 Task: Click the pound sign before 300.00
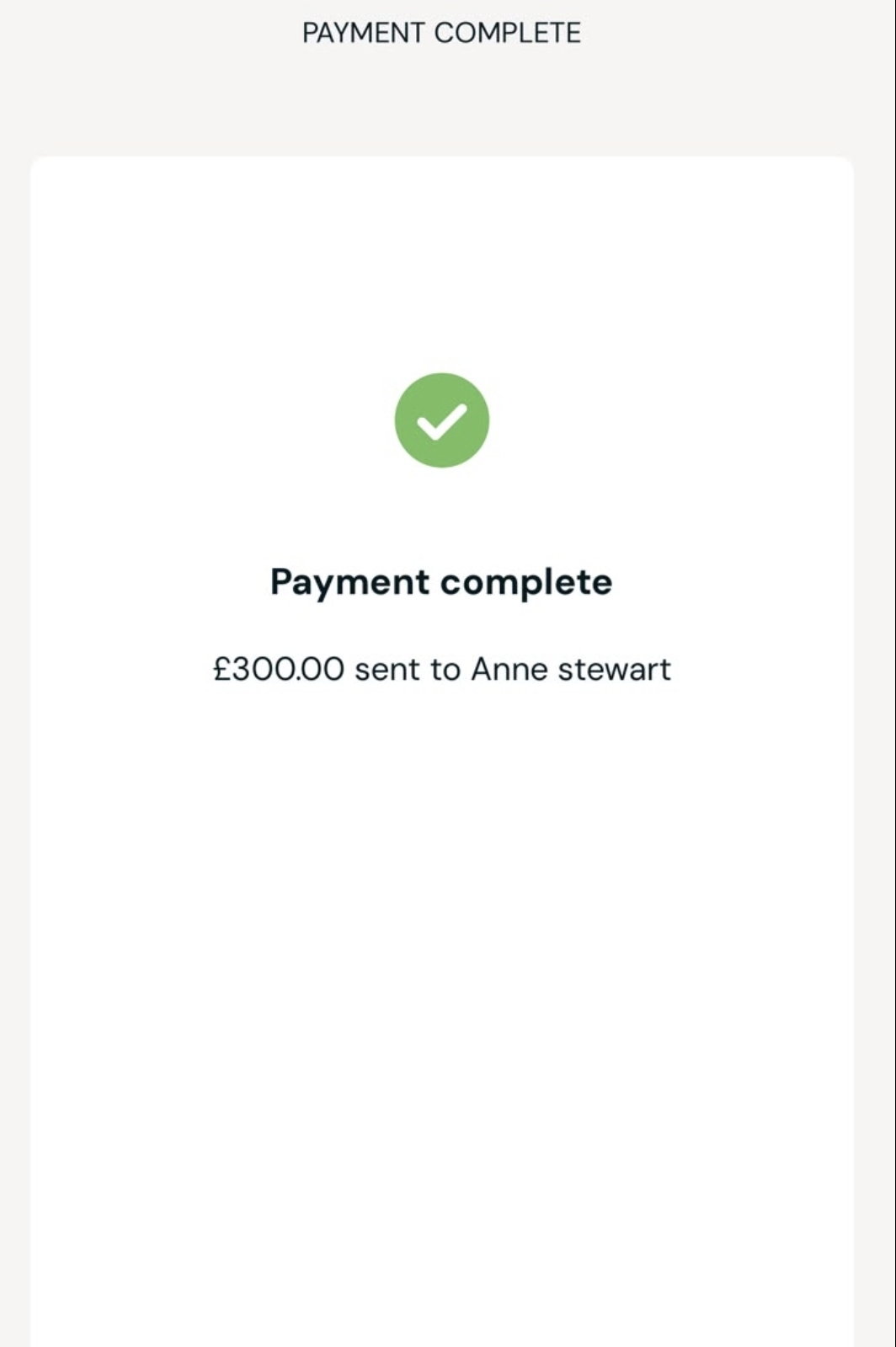pos(222,669)
